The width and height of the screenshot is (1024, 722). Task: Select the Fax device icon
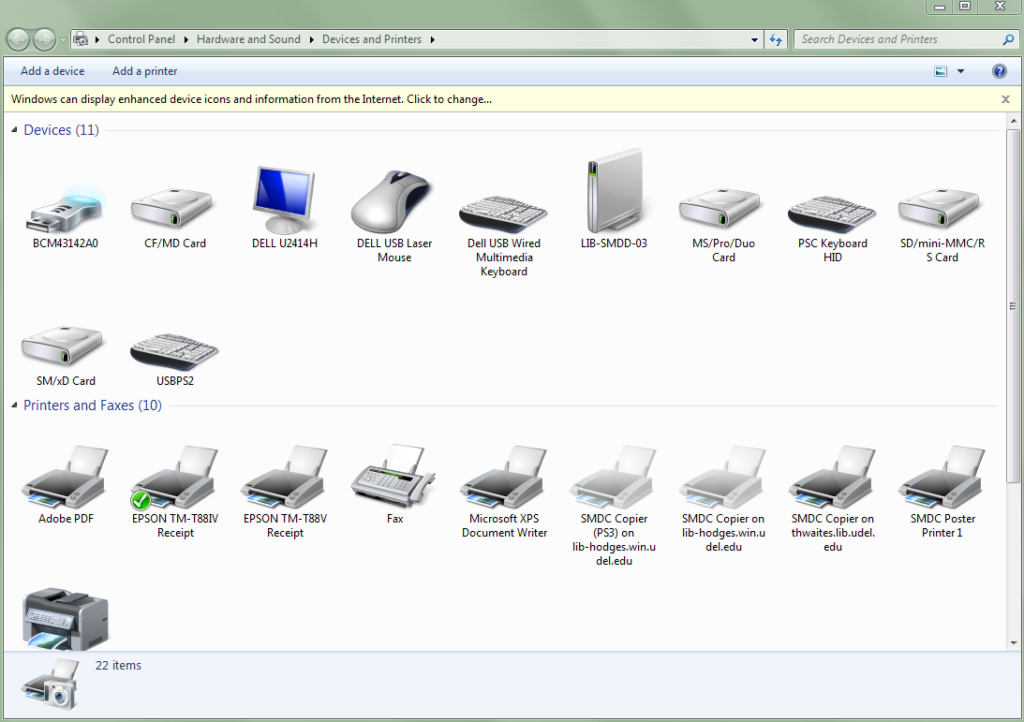coord(394,480)
